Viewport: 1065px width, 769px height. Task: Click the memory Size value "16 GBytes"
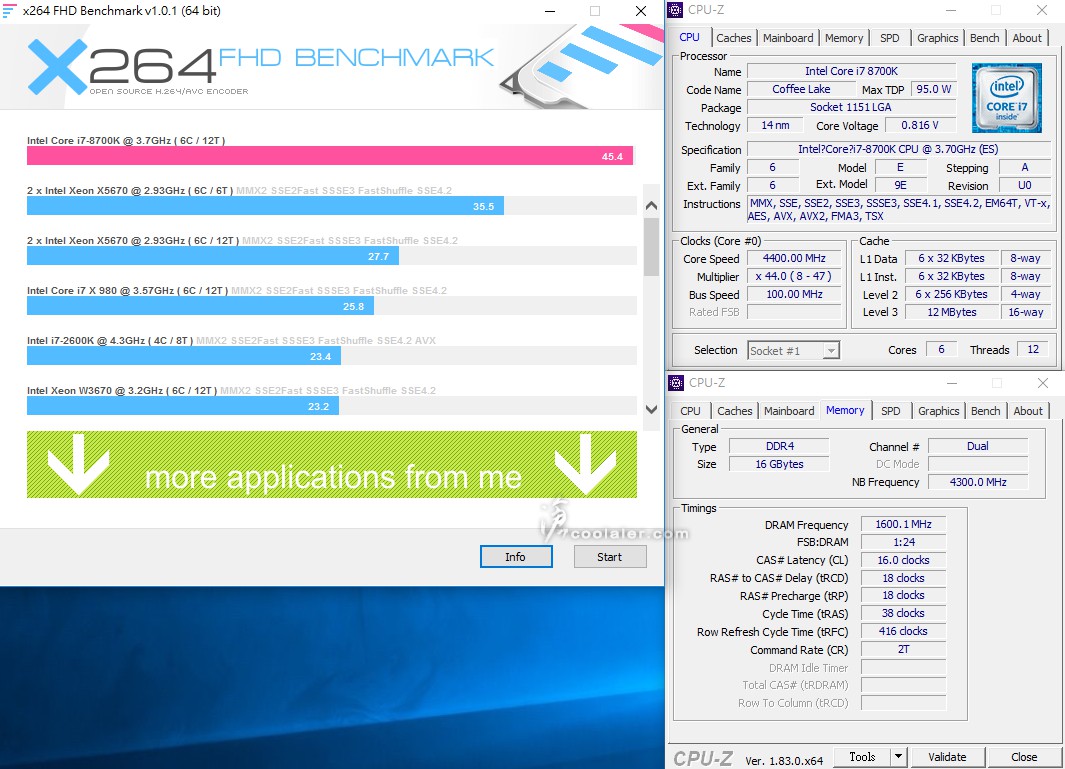pyautogui.click(x=779, y=464)
